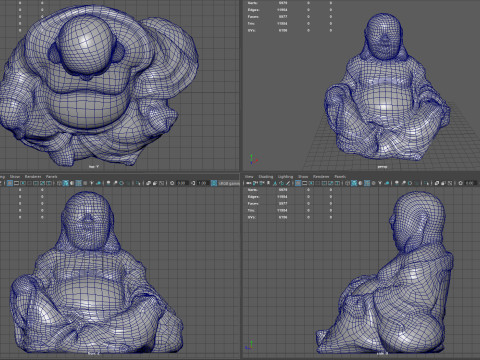
Task: Toggle X-Ray Joints in side panel toolbar
Action: point(450,183)
